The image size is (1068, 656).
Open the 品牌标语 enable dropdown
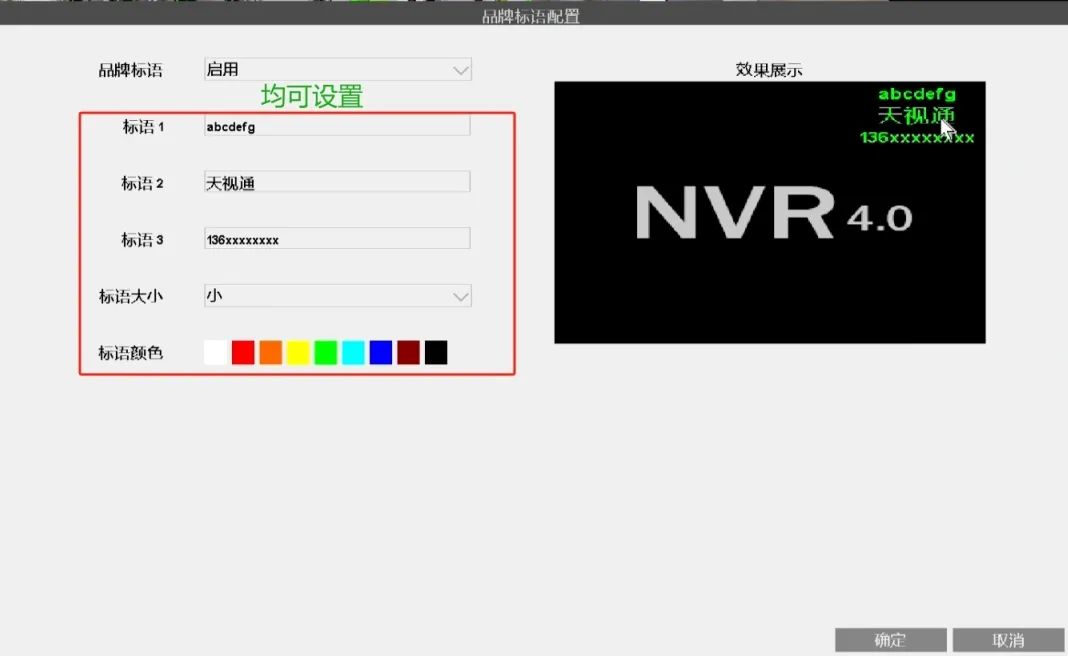pos(337,69)
